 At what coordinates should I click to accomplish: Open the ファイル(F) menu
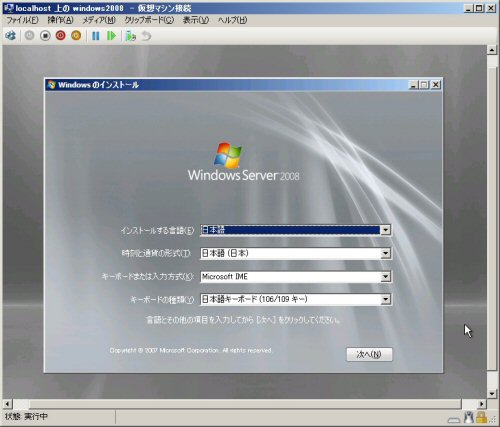click(x=22, y=20)
